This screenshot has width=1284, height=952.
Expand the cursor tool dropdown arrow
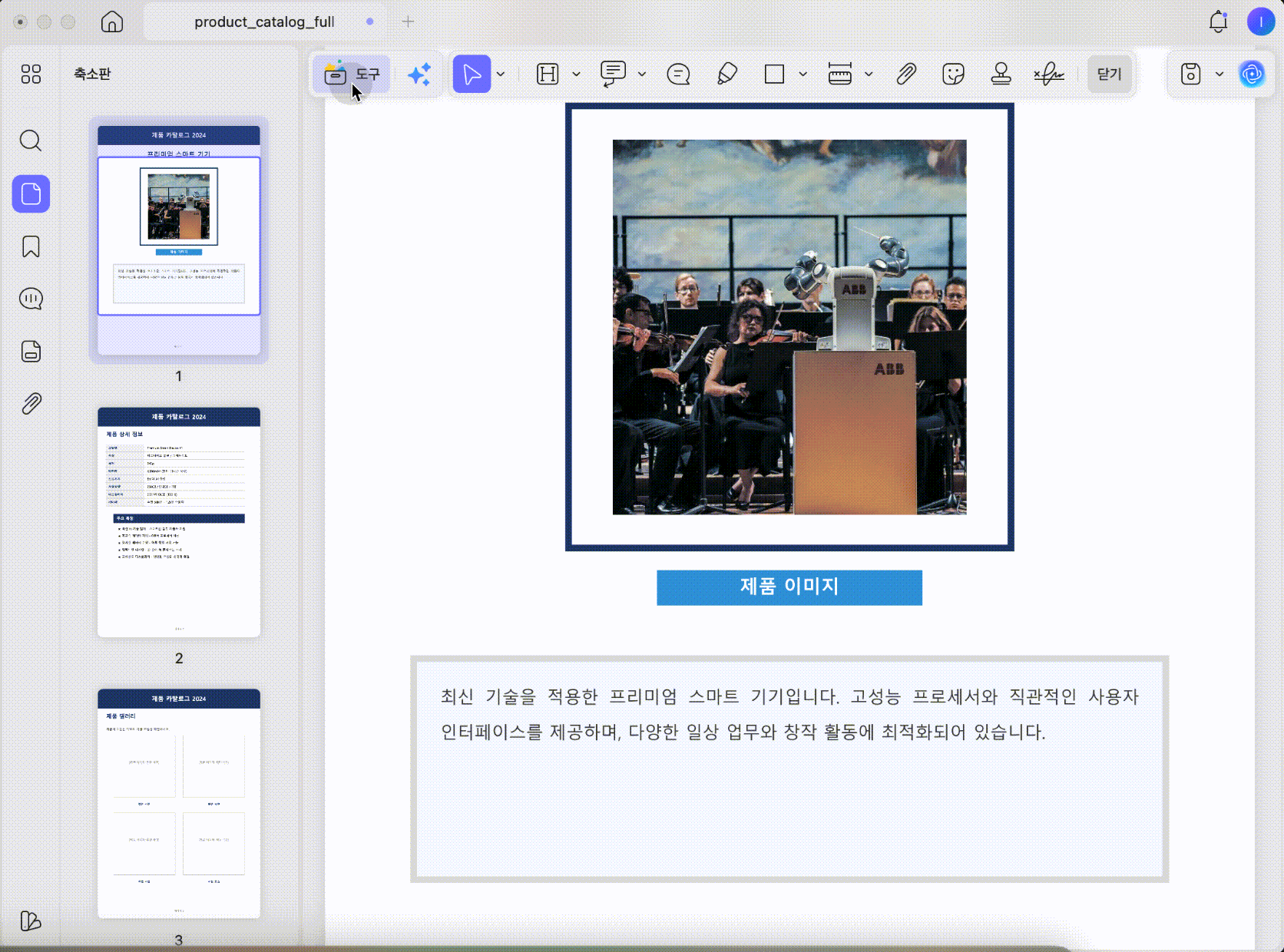pyautogui.click(x=501, y=74)
